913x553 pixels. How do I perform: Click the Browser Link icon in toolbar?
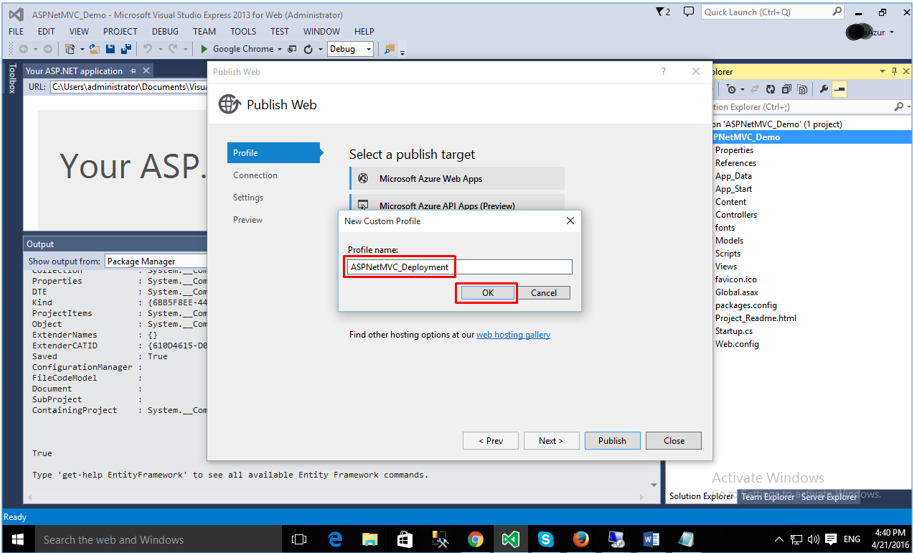click(x=292, y=49)
